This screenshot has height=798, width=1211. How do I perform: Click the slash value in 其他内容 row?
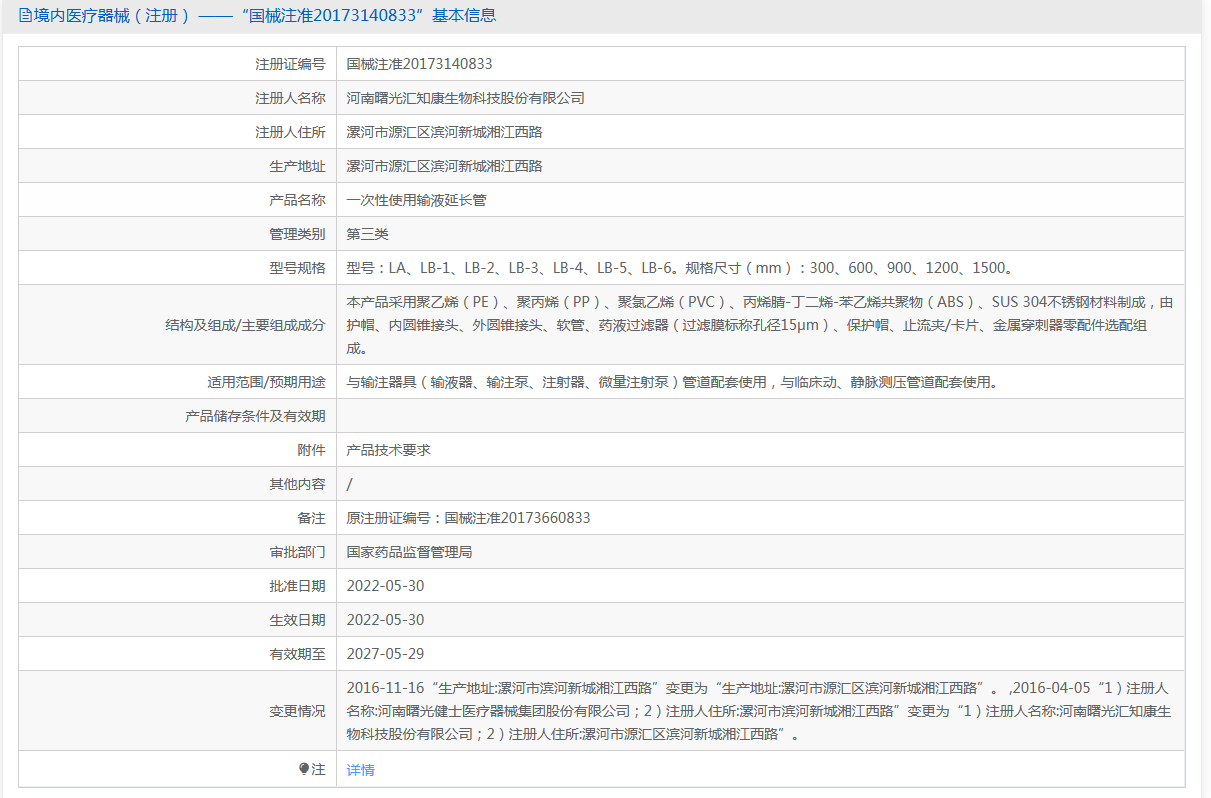349,484
